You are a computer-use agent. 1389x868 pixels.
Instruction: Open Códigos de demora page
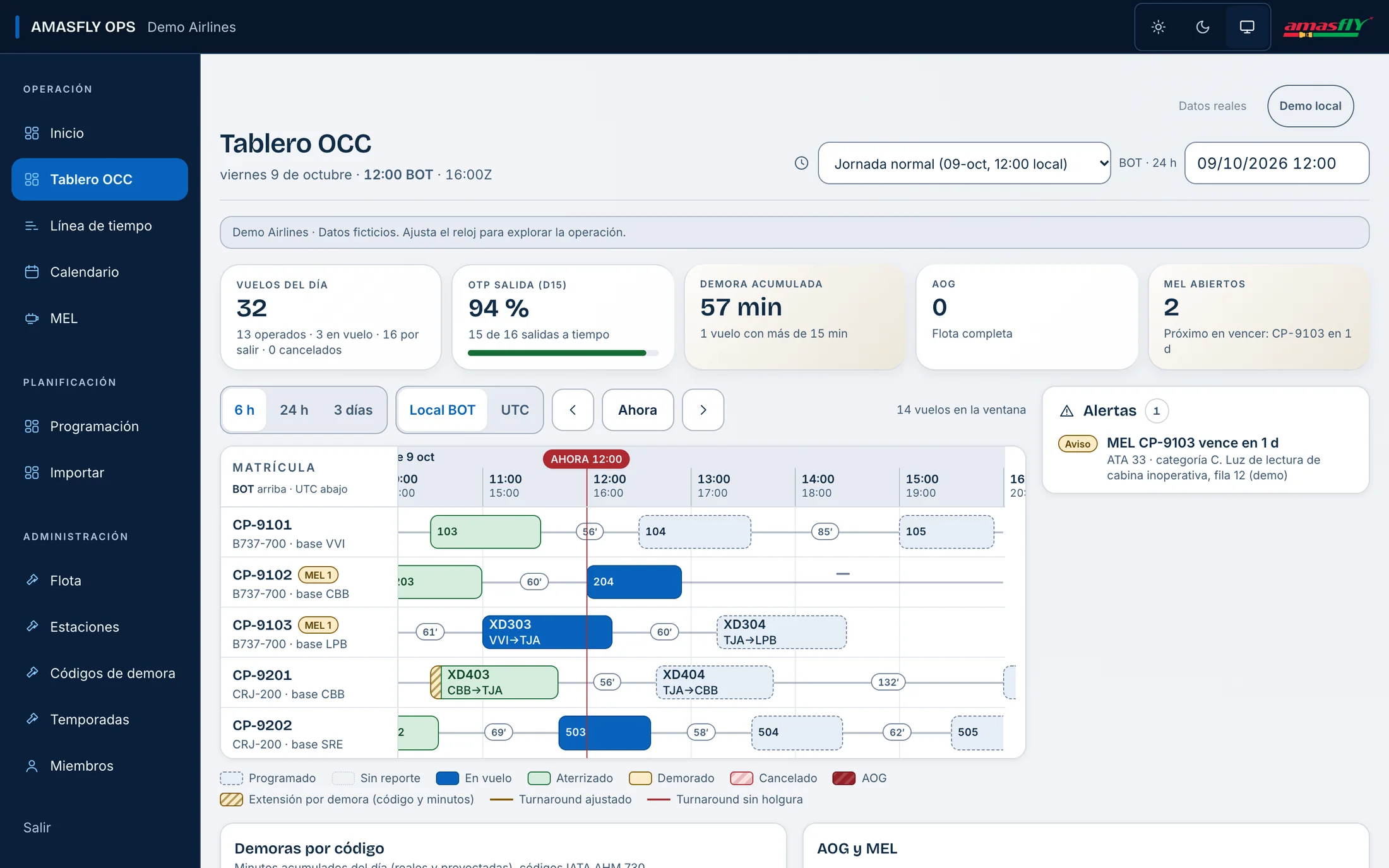click(x=100, y=673)
